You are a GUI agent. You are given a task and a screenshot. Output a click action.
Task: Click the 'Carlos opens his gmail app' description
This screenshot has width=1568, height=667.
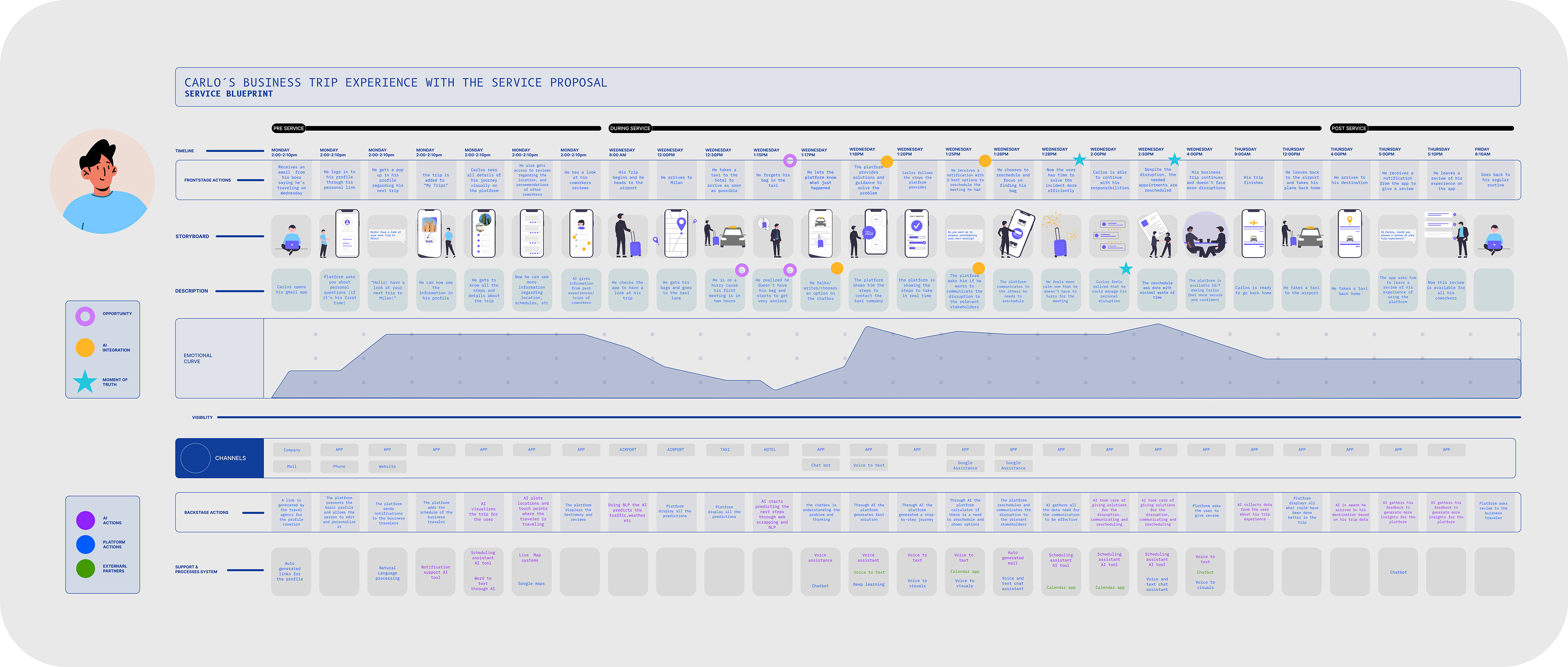pos(292,290)
